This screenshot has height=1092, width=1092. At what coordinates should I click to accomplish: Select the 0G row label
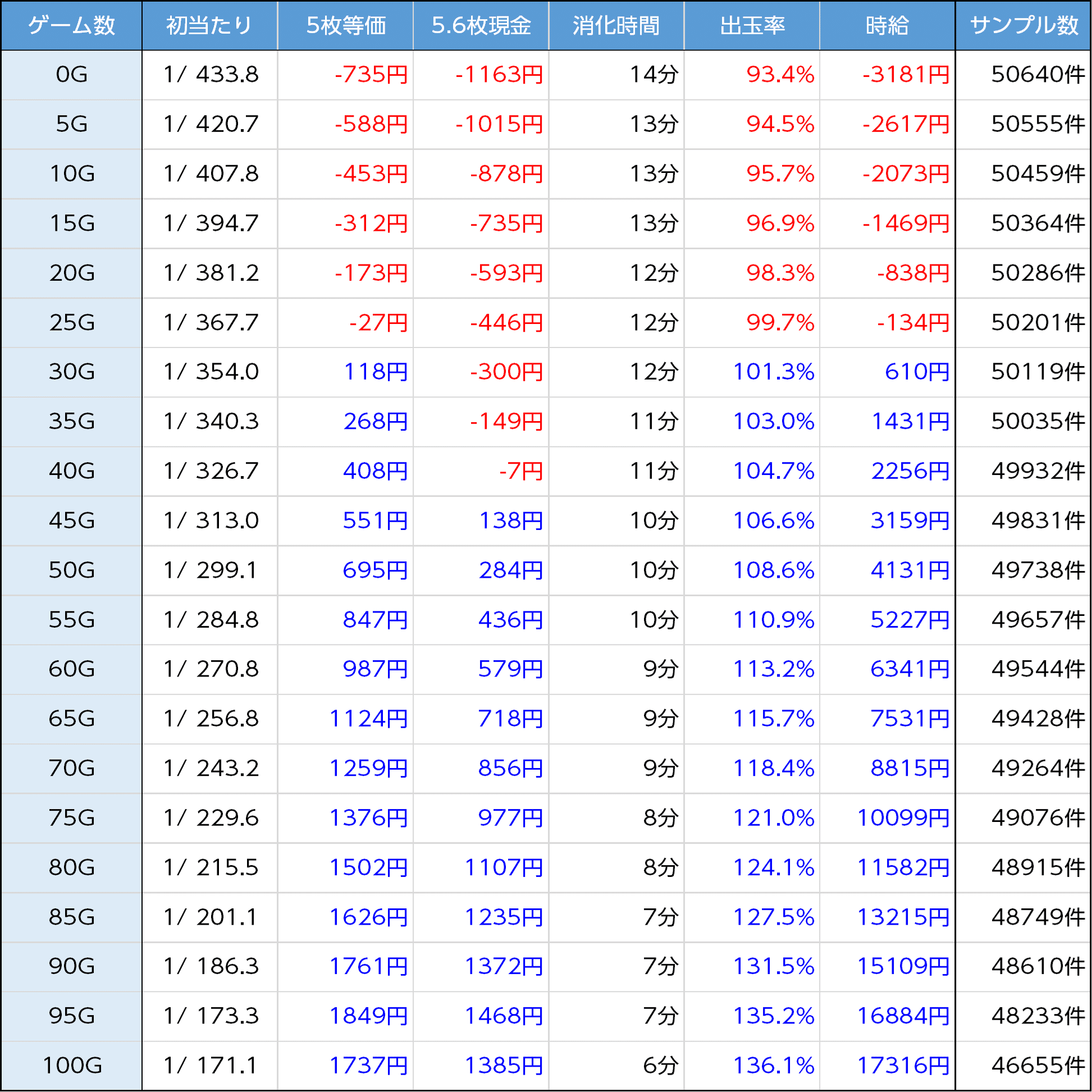(71, 75)
